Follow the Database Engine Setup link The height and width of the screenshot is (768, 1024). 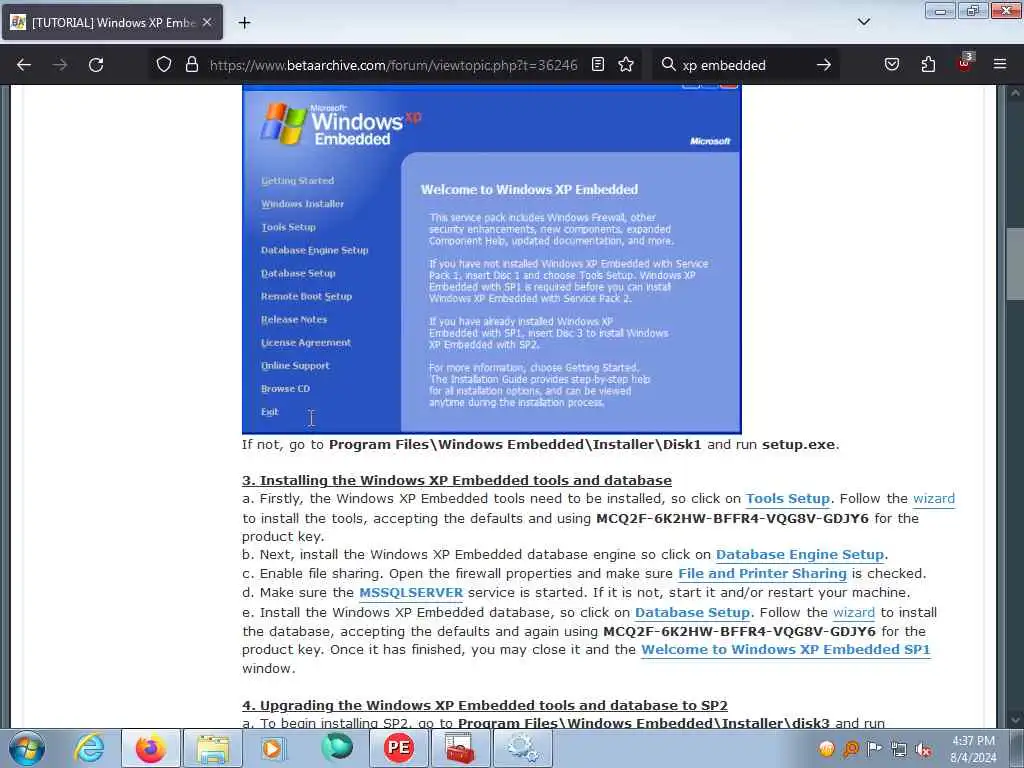click(800, 554)
